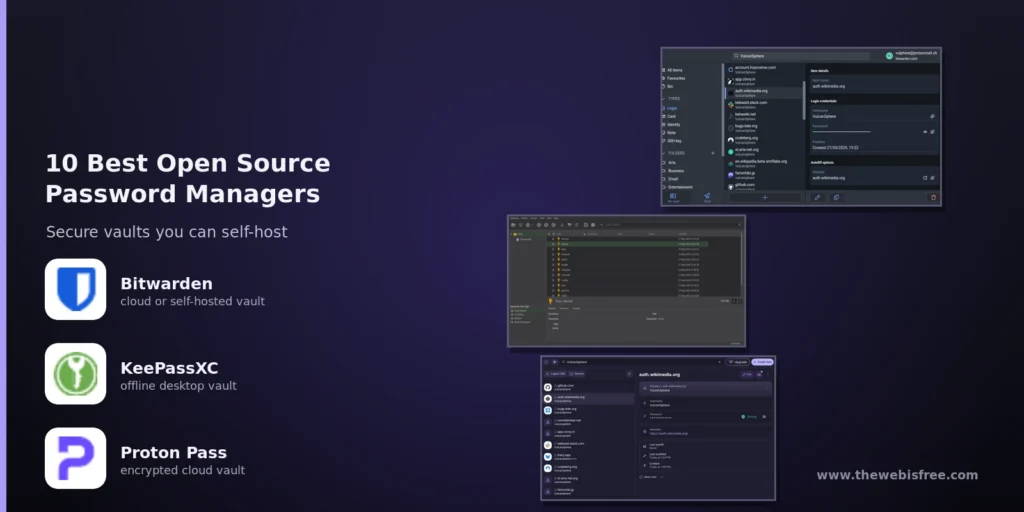Image resolution: width=1024 pixels, height=512 pixels.
Task: Expand Root group in KeePassXC tree
Action: (511, 234)
